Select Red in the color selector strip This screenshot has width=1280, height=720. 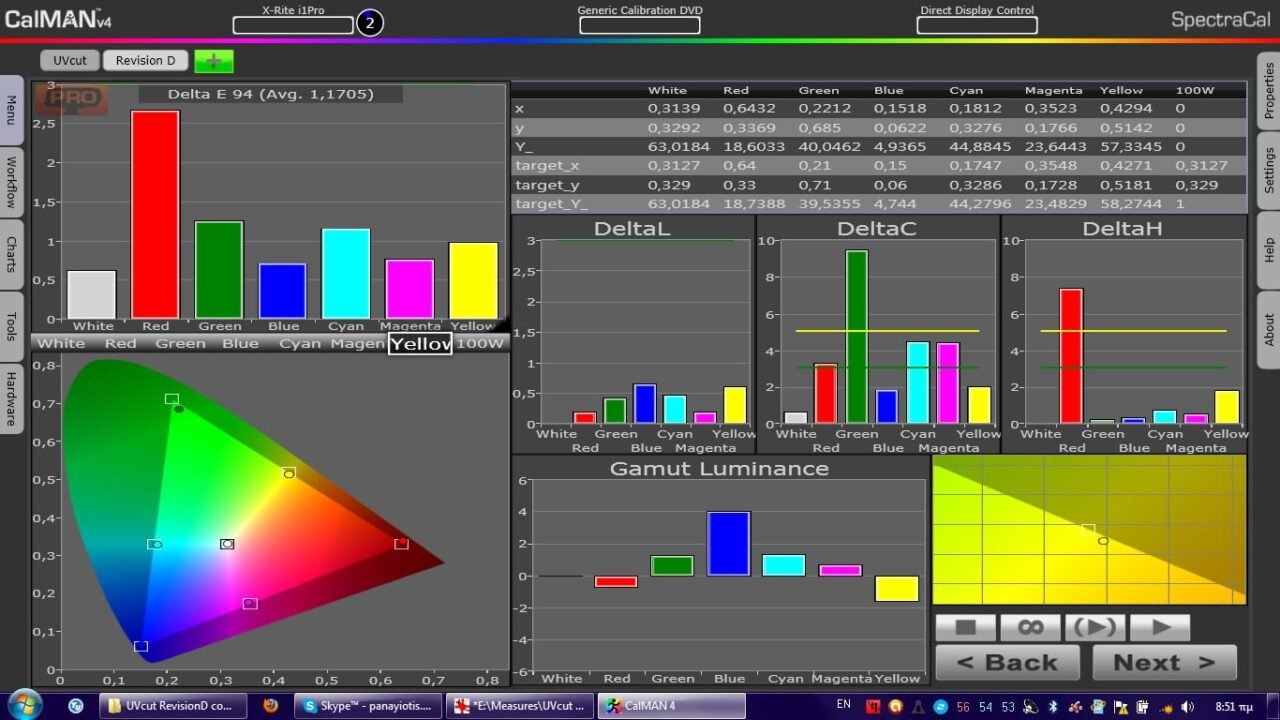click(120, 343)
